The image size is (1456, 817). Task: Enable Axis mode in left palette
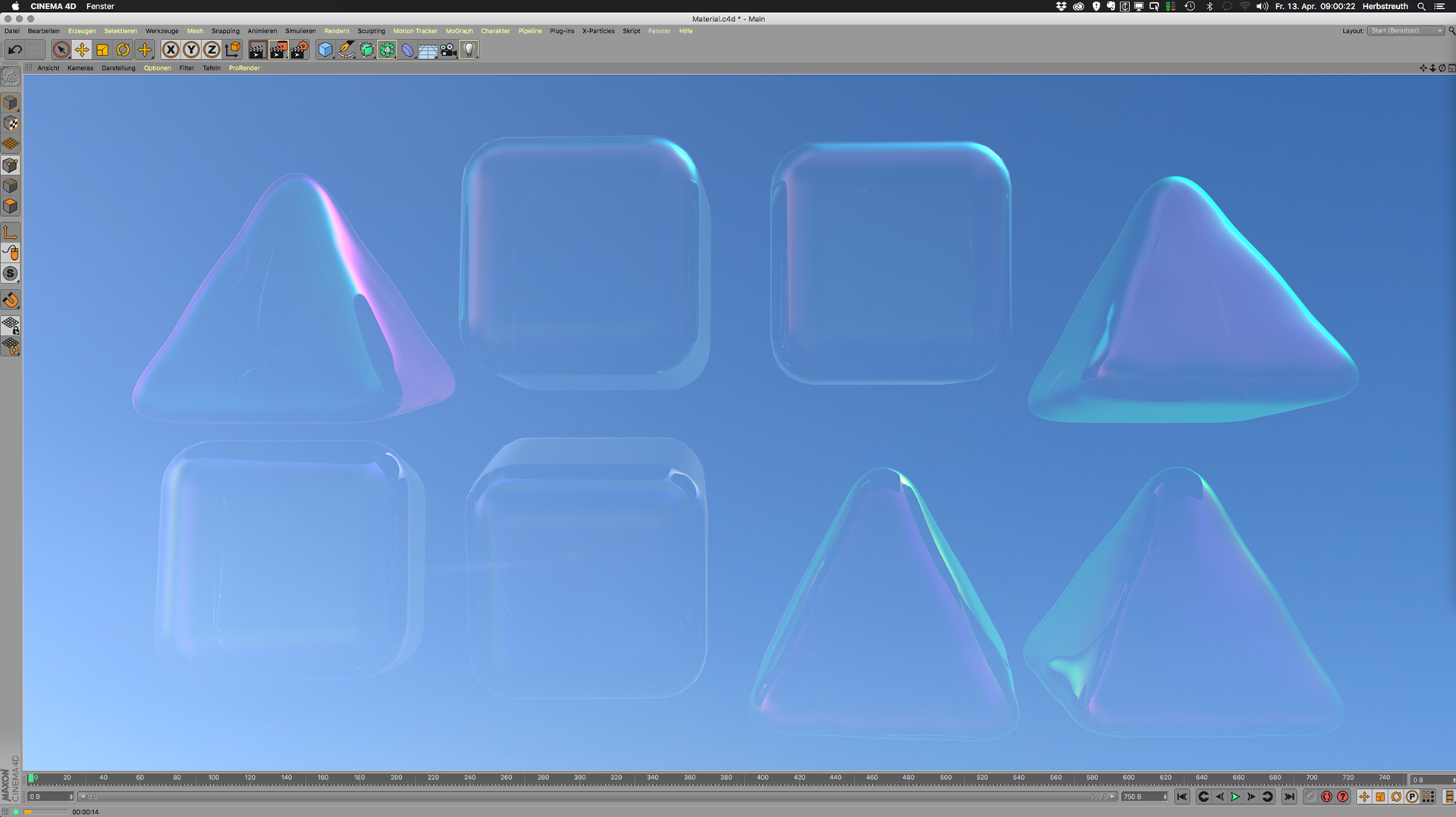coord(11,232)
